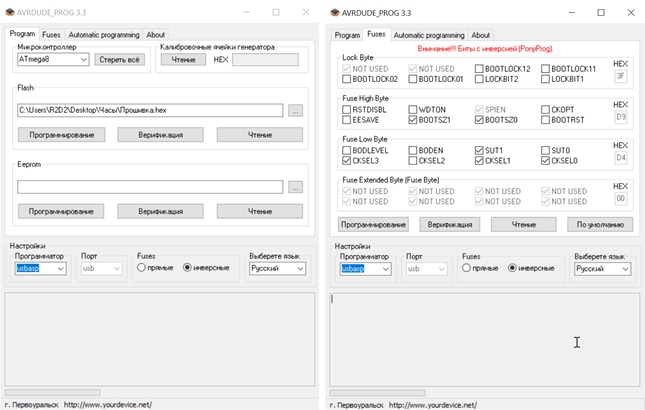
Task: Click Eeprom Программирование button
Action: tap(61, 211)
